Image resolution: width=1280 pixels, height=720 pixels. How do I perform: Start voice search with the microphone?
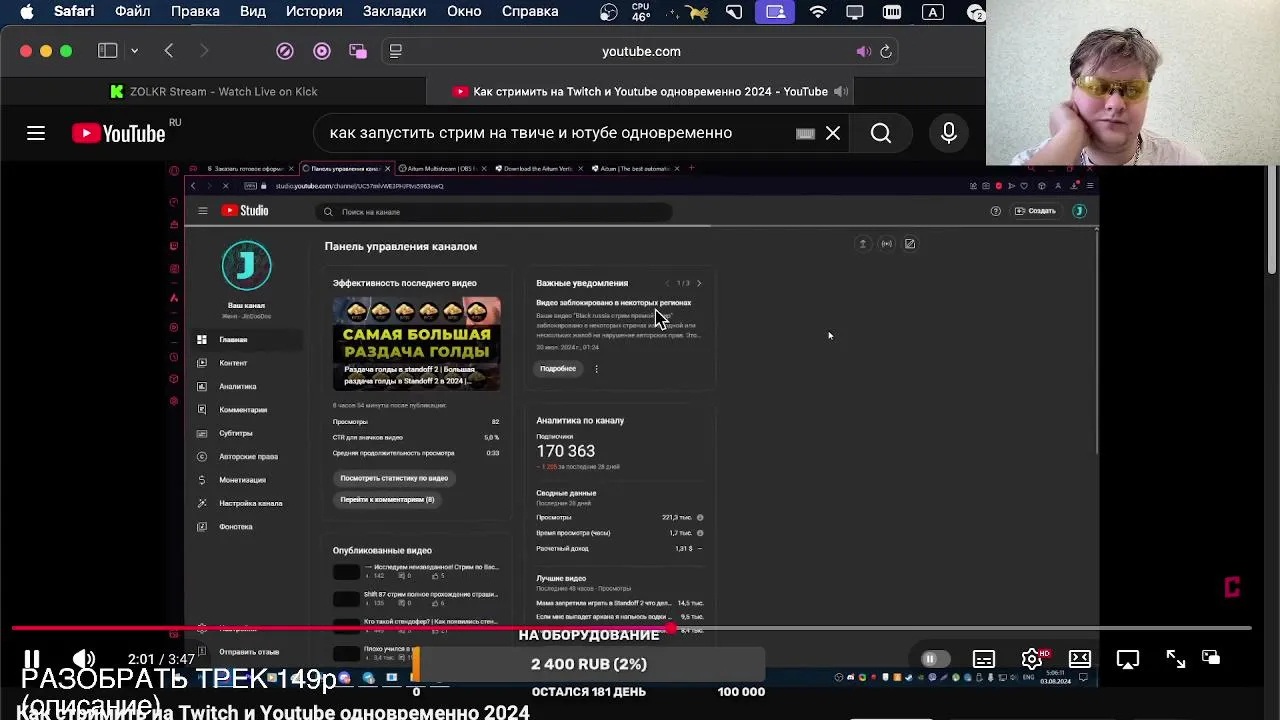pyautogui.click(x=949, y=133)
